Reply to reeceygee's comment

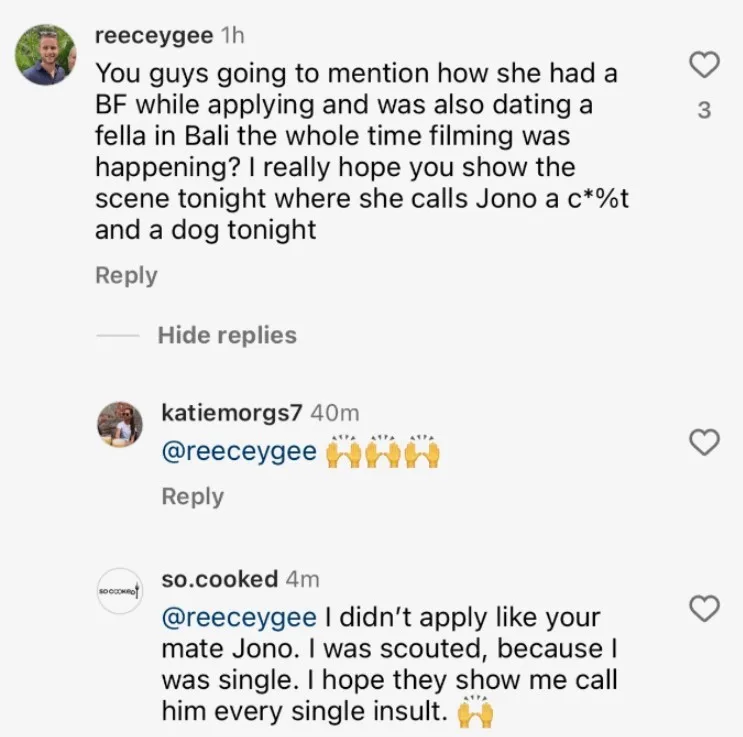126,275
